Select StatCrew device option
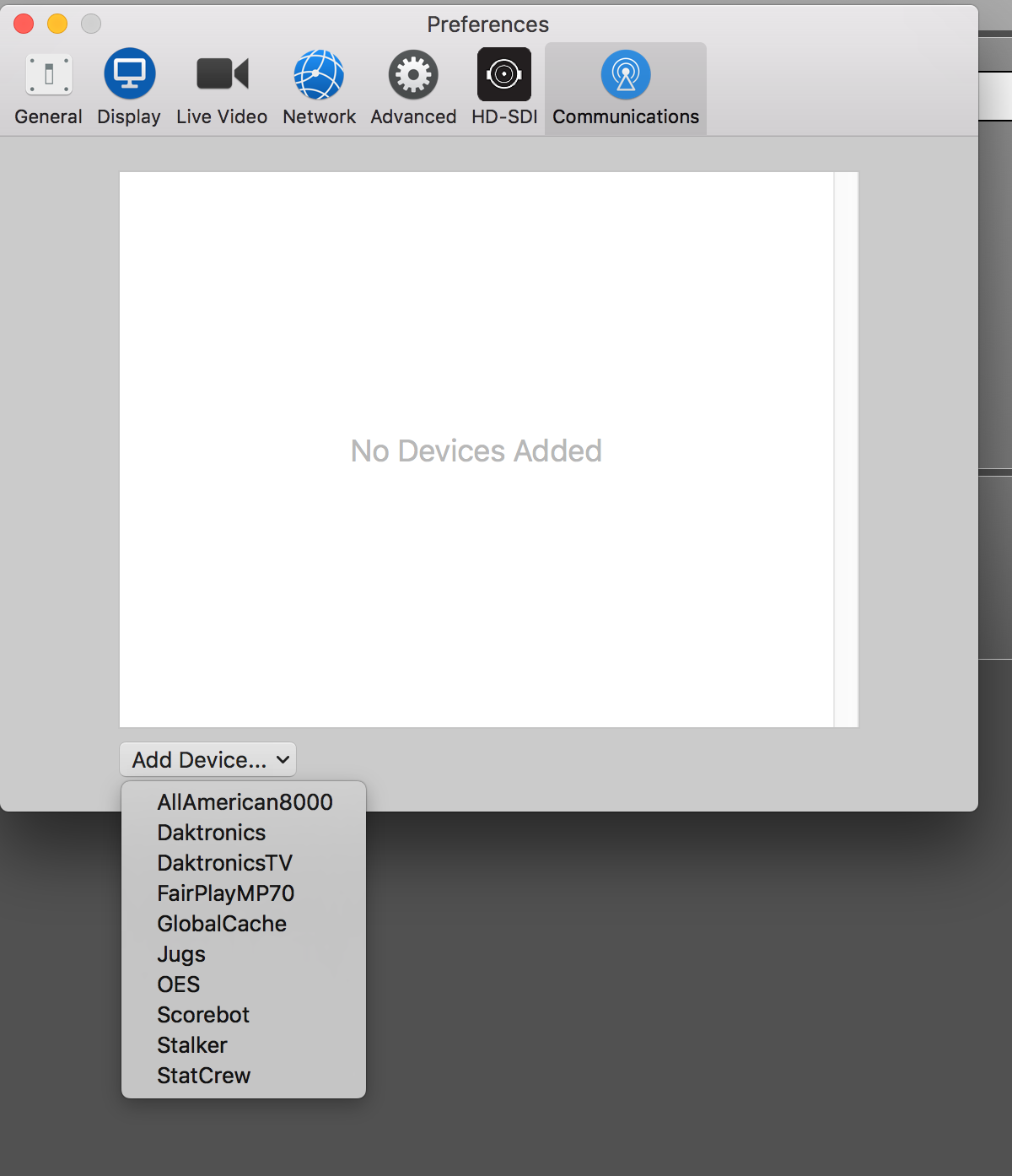The width and height of the screenshot is (1012, 1176). (244, 1076)
